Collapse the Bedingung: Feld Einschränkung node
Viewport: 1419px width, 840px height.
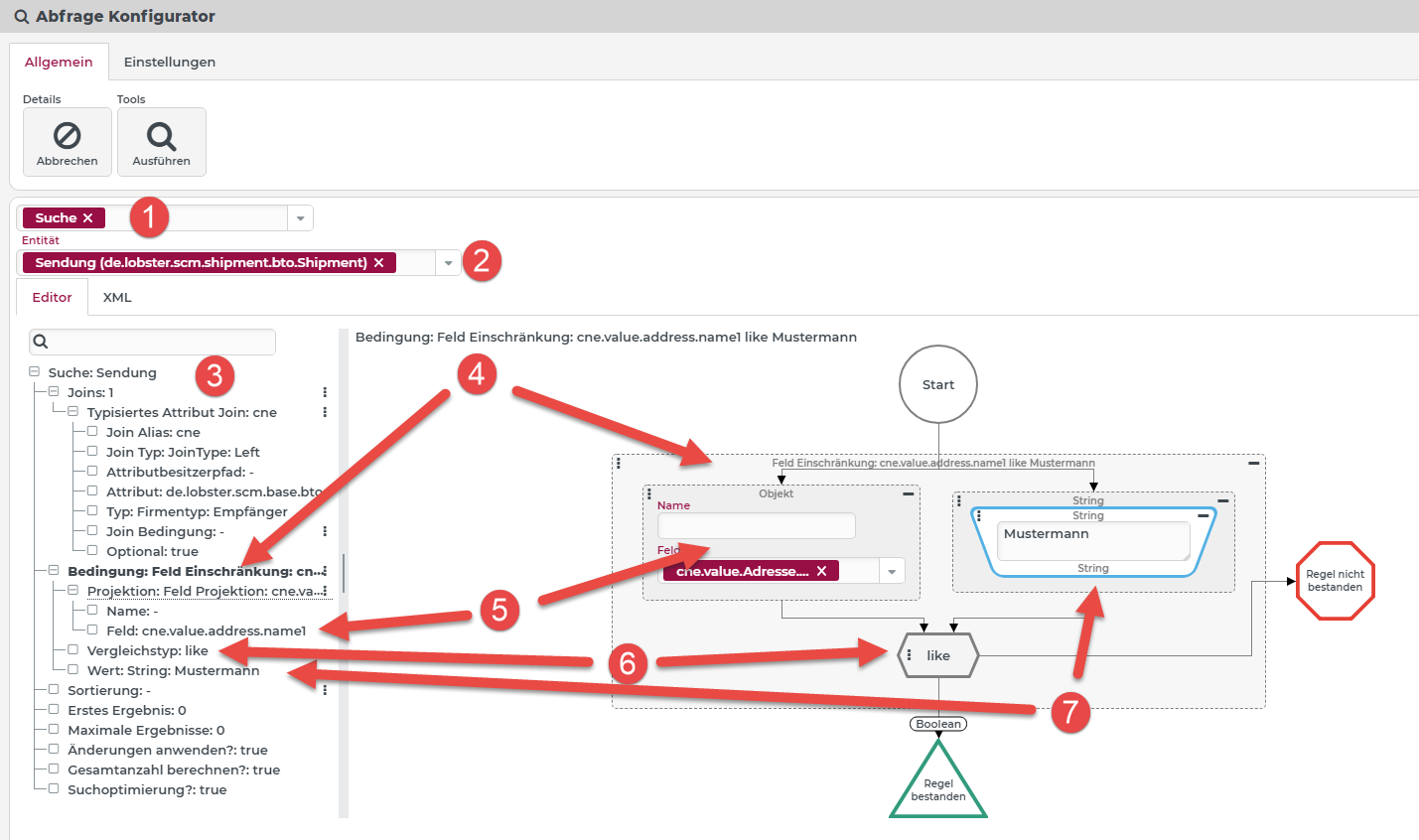point(54,571)
